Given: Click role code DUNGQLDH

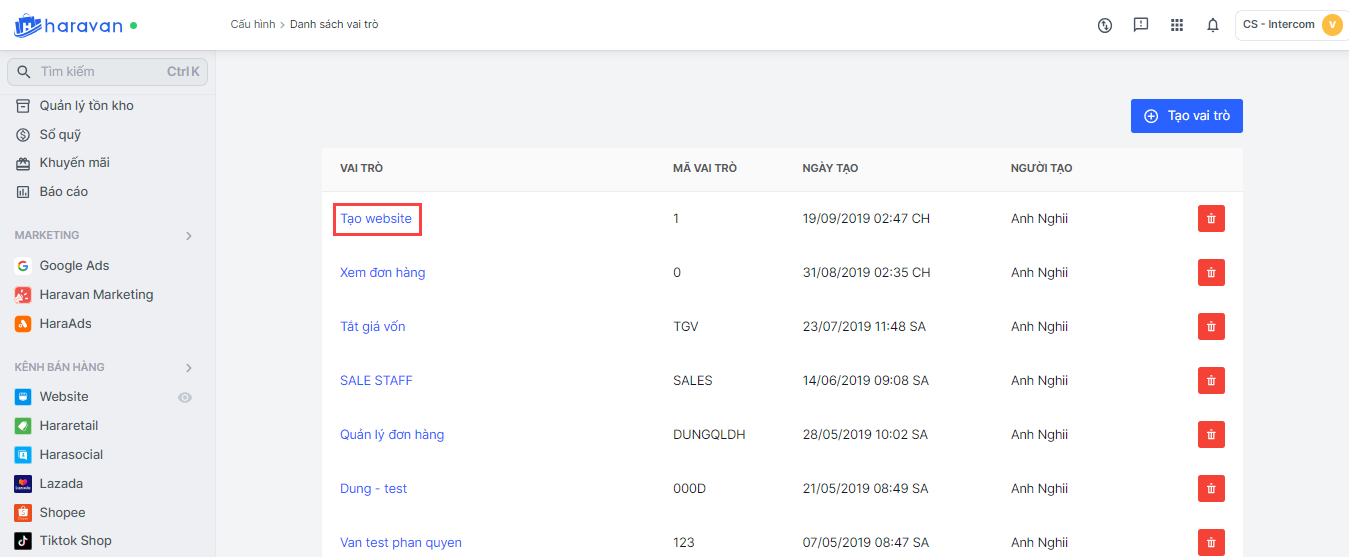Looking at the screenshot, I should click(709, 435).
